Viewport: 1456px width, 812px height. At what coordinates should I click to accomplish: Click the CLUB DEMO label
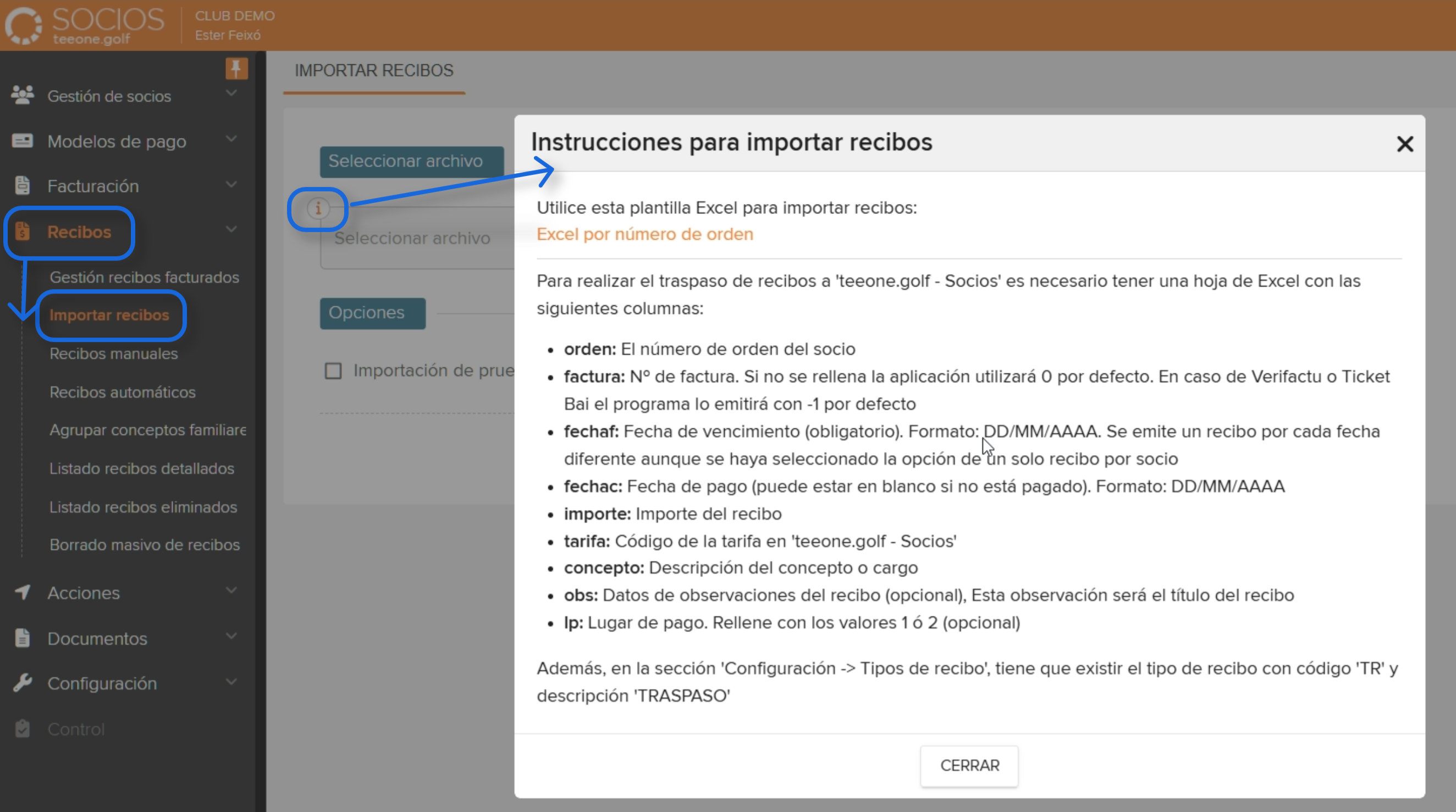tap(235, 15)
